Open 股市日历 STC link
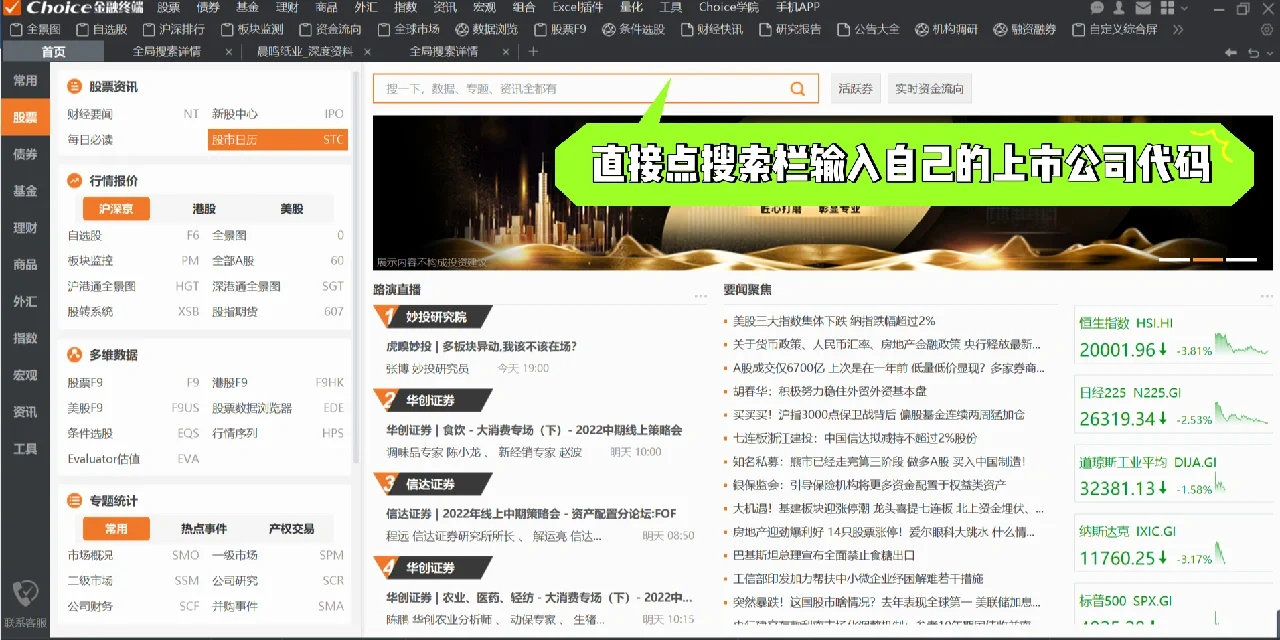1280x640 pixels. [x=277, y=140]
